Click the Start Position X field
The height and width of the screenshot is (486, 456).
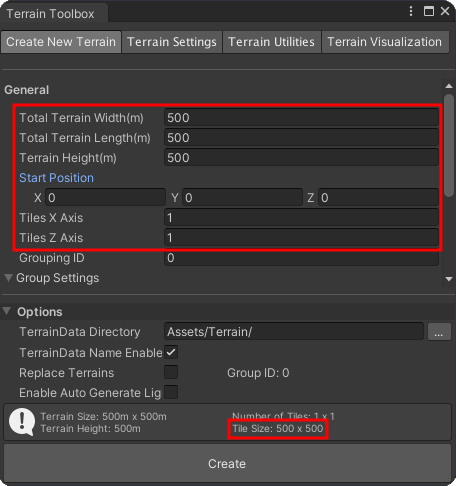point(105,198)
